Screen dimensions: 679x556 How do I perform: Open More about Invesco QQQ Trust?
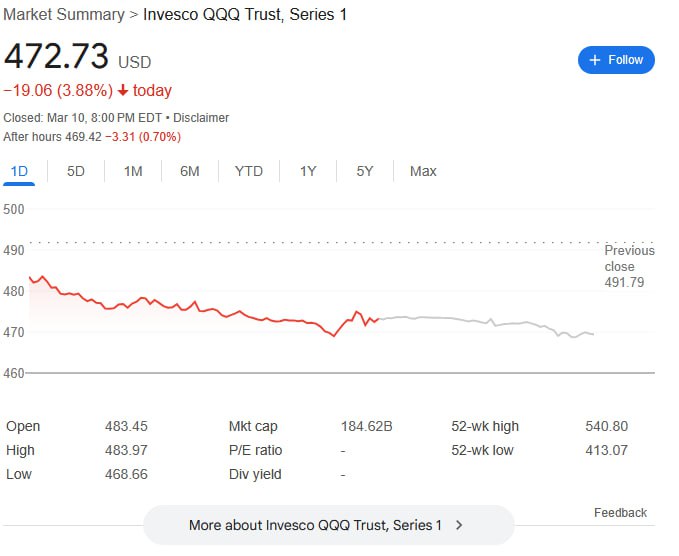click(316, 525)
